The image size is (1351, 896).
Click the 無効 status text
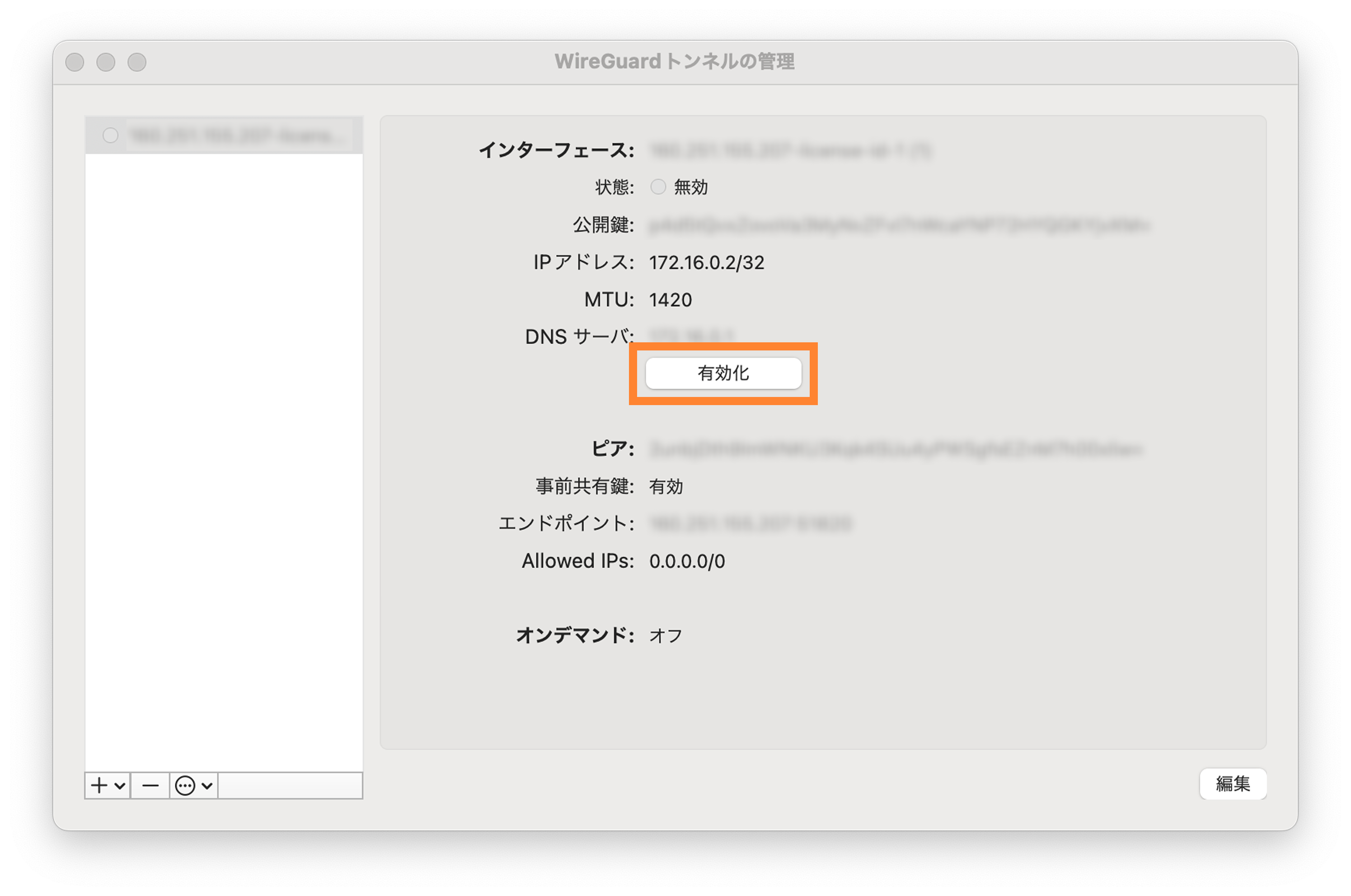691,187
